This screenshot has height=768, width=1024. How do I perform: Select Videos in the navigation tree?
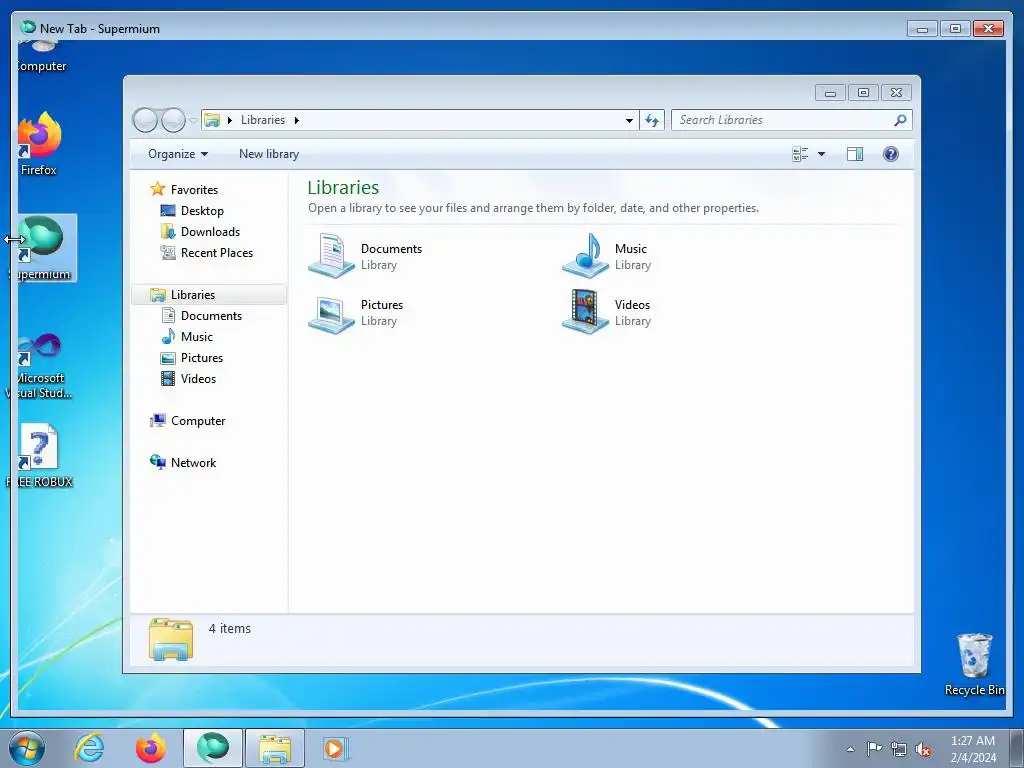pos(198,378)
